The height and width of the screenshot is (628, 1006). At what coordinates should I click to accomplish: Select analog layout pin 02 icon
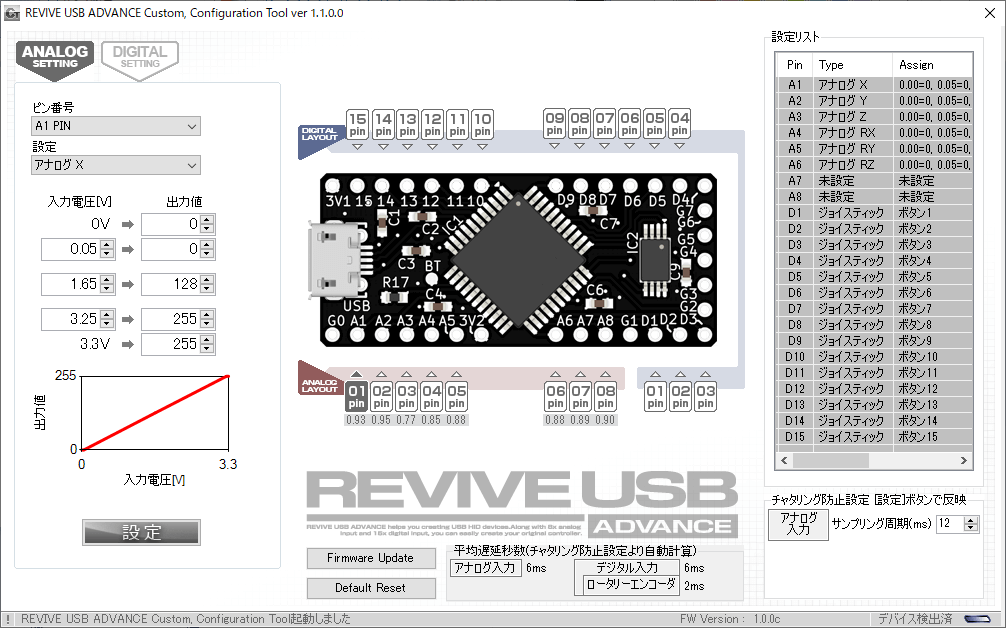(x=381, y=397)
